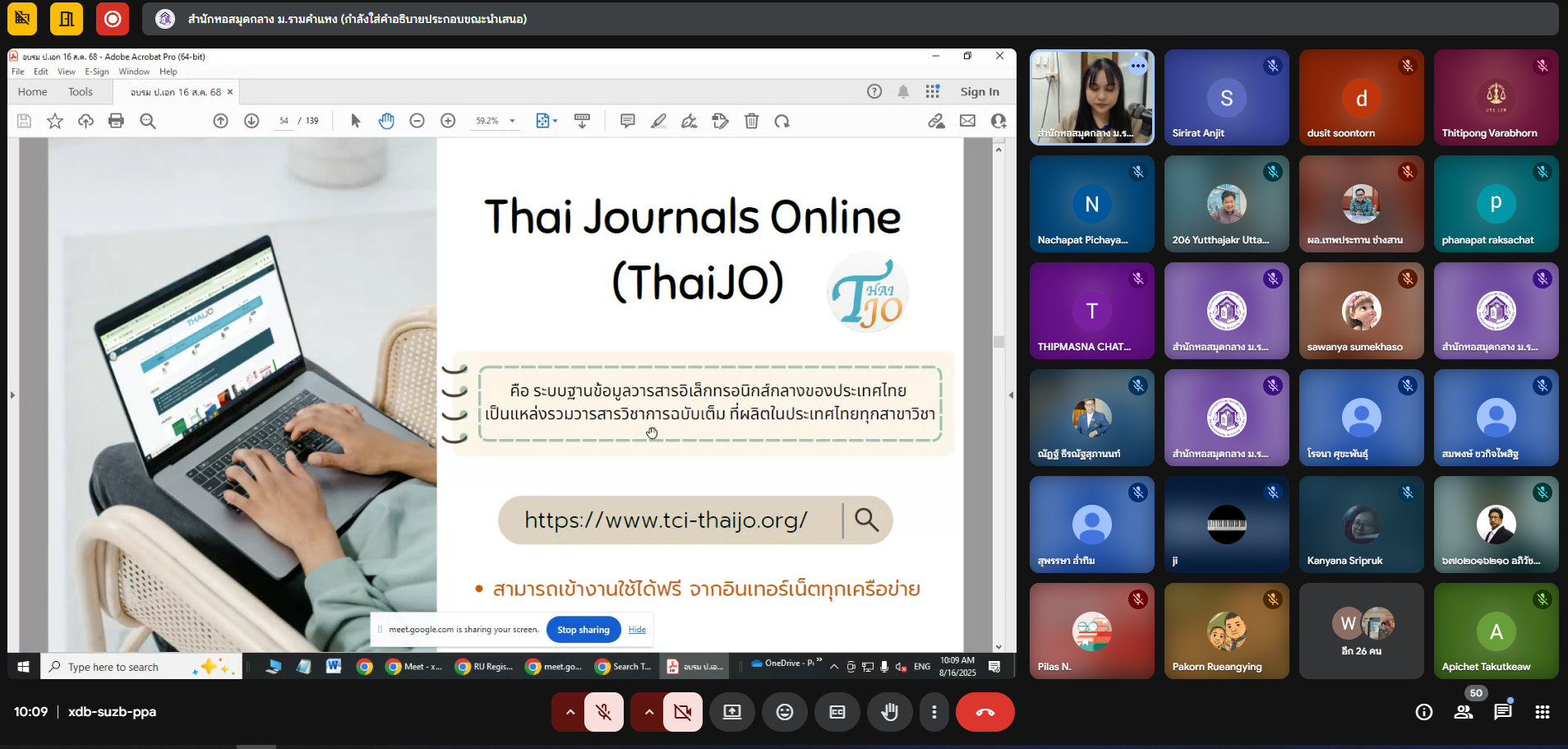Toggle microphone mute in Meet

604,712
